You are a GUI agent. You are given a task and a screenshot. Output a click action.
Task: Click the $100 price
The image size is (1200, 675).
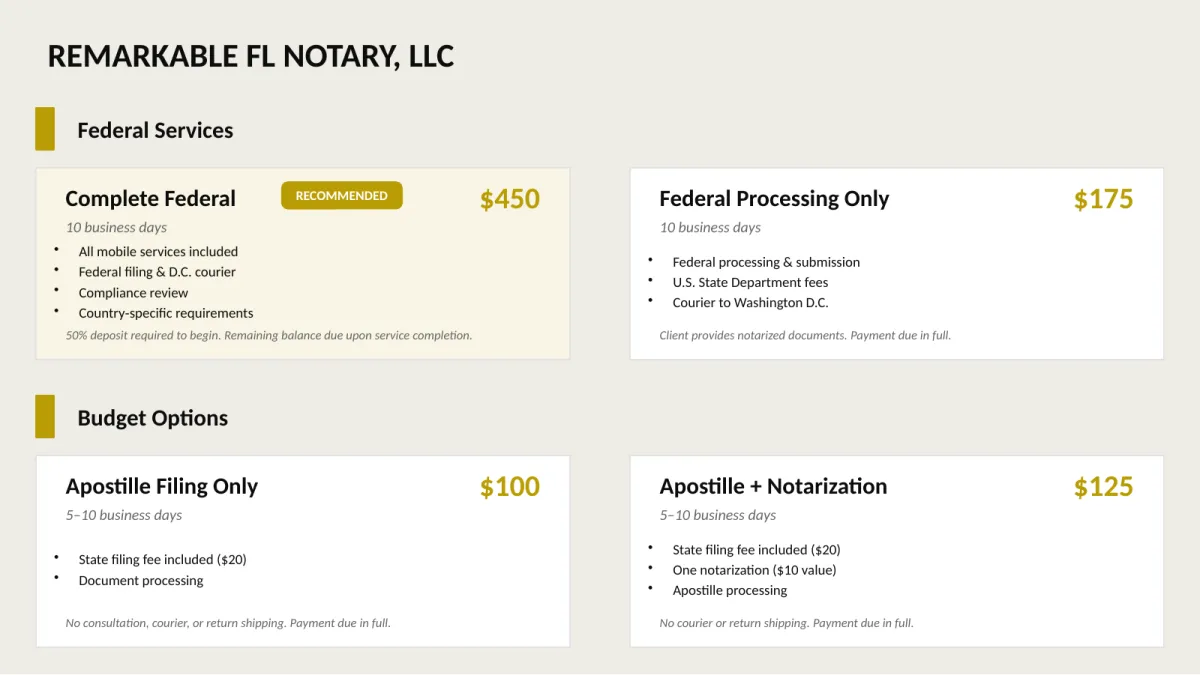click(x=510, y=487)
